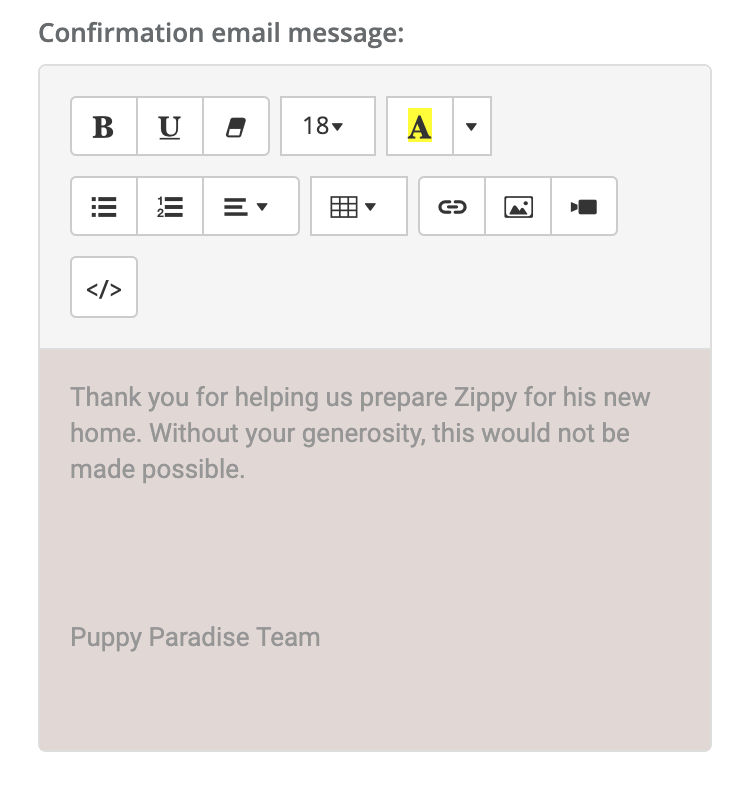Click the insert link chain icon
This screenshot has width=738, height=786.
[452, 206]
